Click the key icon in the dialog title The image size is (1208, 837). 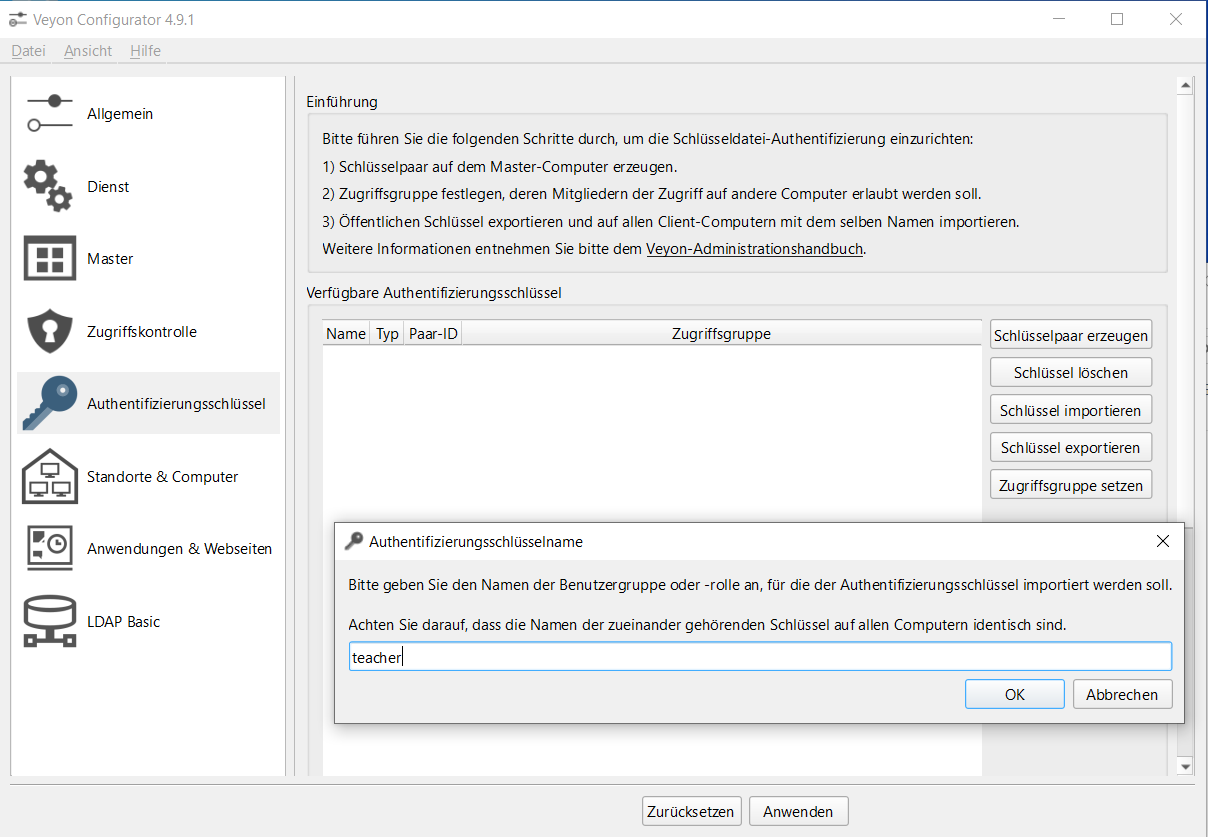point(354,541)
